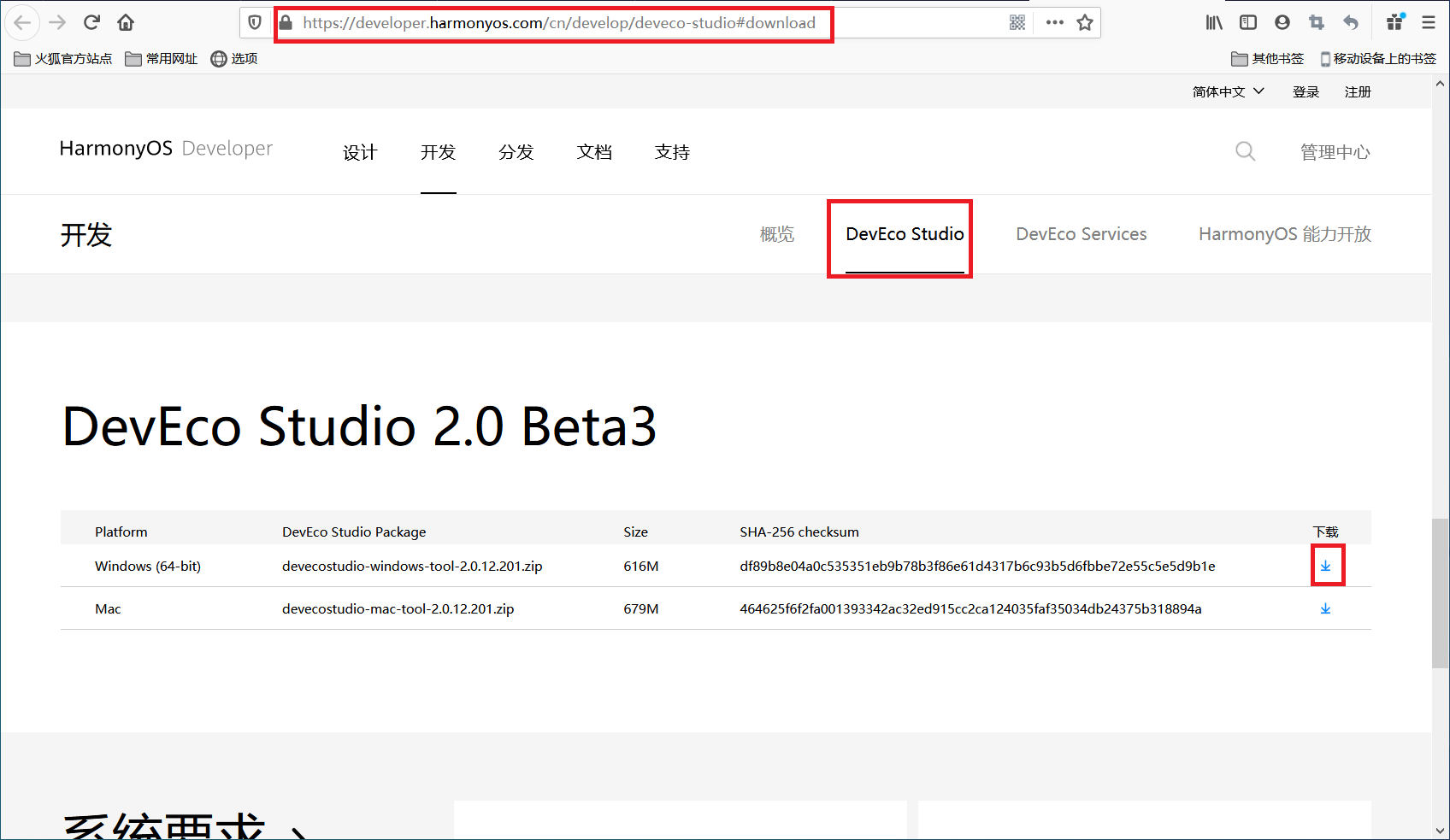
Task: Click the undo arrow icon in toolbar
Action: pyautogui.click(x=1351, y=22)
